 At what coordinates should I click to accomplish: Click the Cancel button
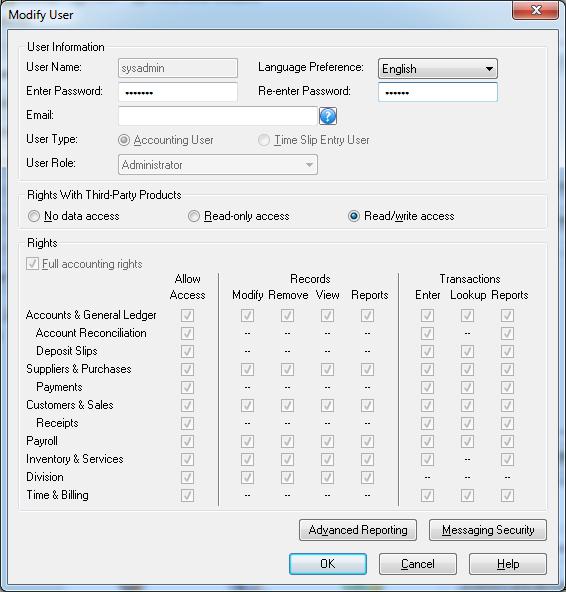click(418, 564)
